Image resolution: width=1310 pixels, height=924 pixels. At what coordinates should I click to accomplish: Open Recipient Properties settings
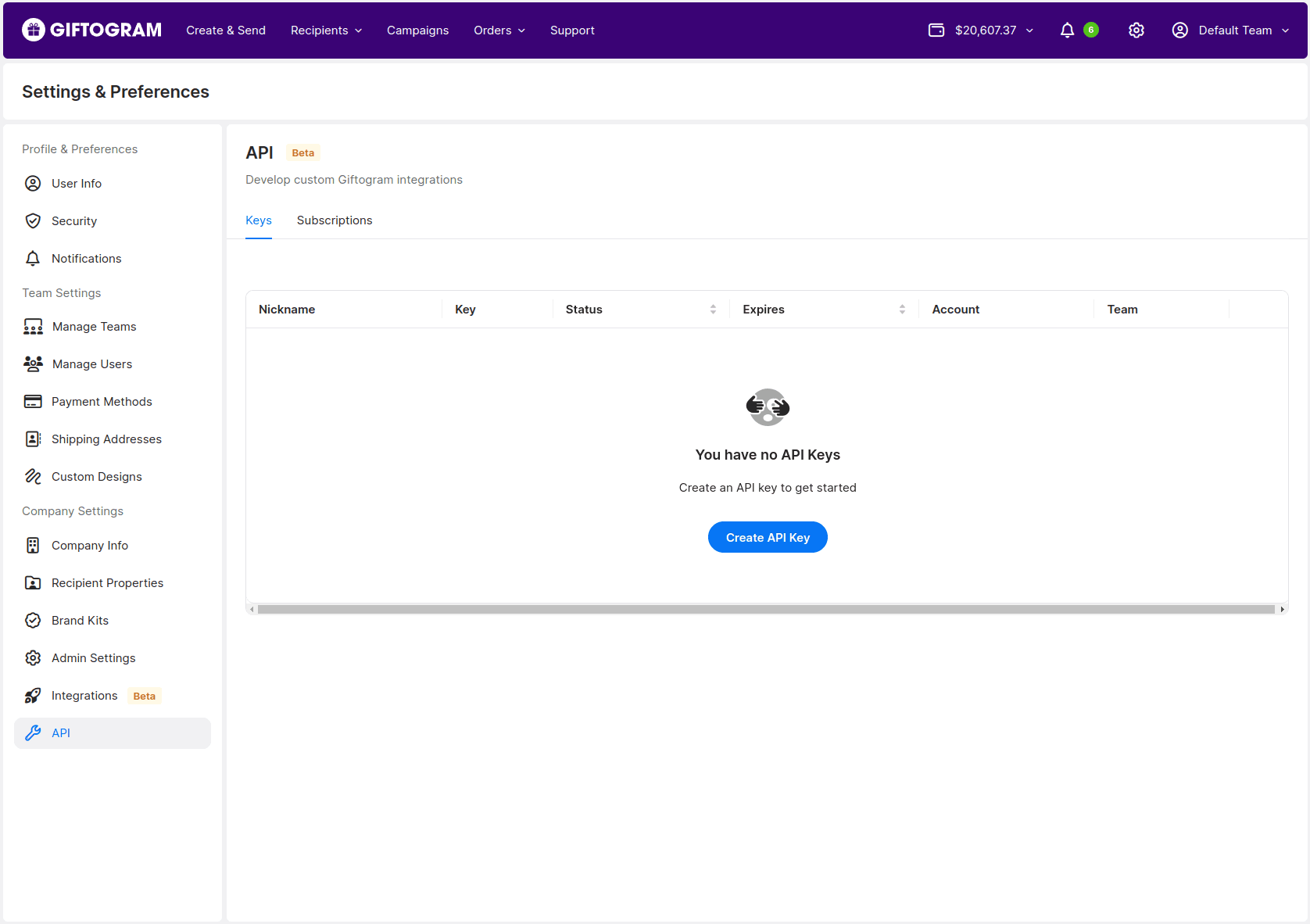[x=113, y=583]
